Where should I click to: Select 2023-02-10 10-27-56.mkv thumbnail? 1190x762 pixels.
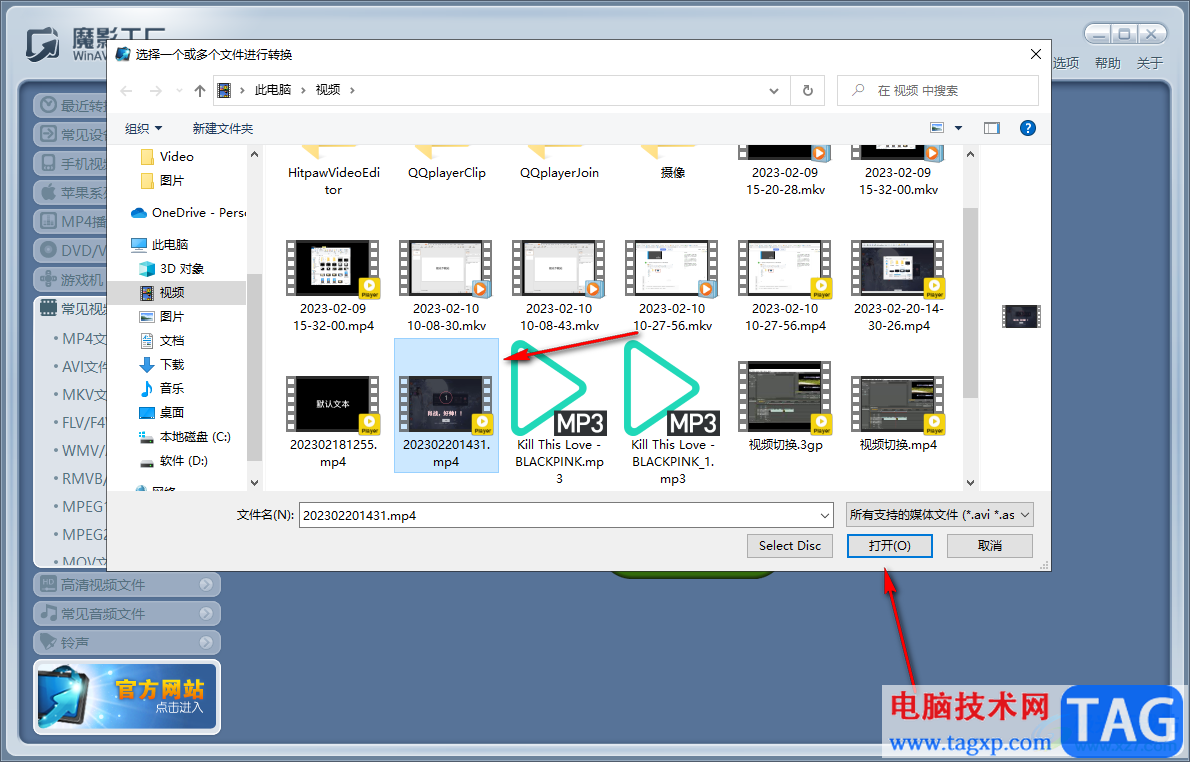click(672, 269)
